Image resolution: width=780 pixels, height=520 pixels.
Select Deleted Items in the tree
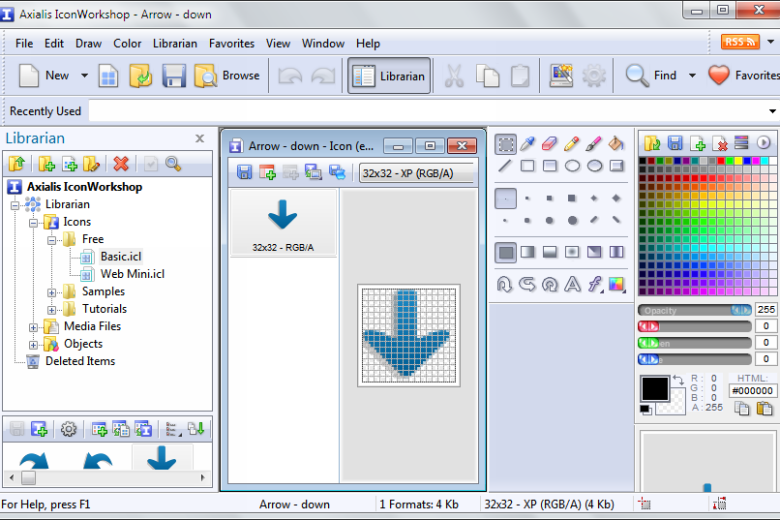coord(80,361)
